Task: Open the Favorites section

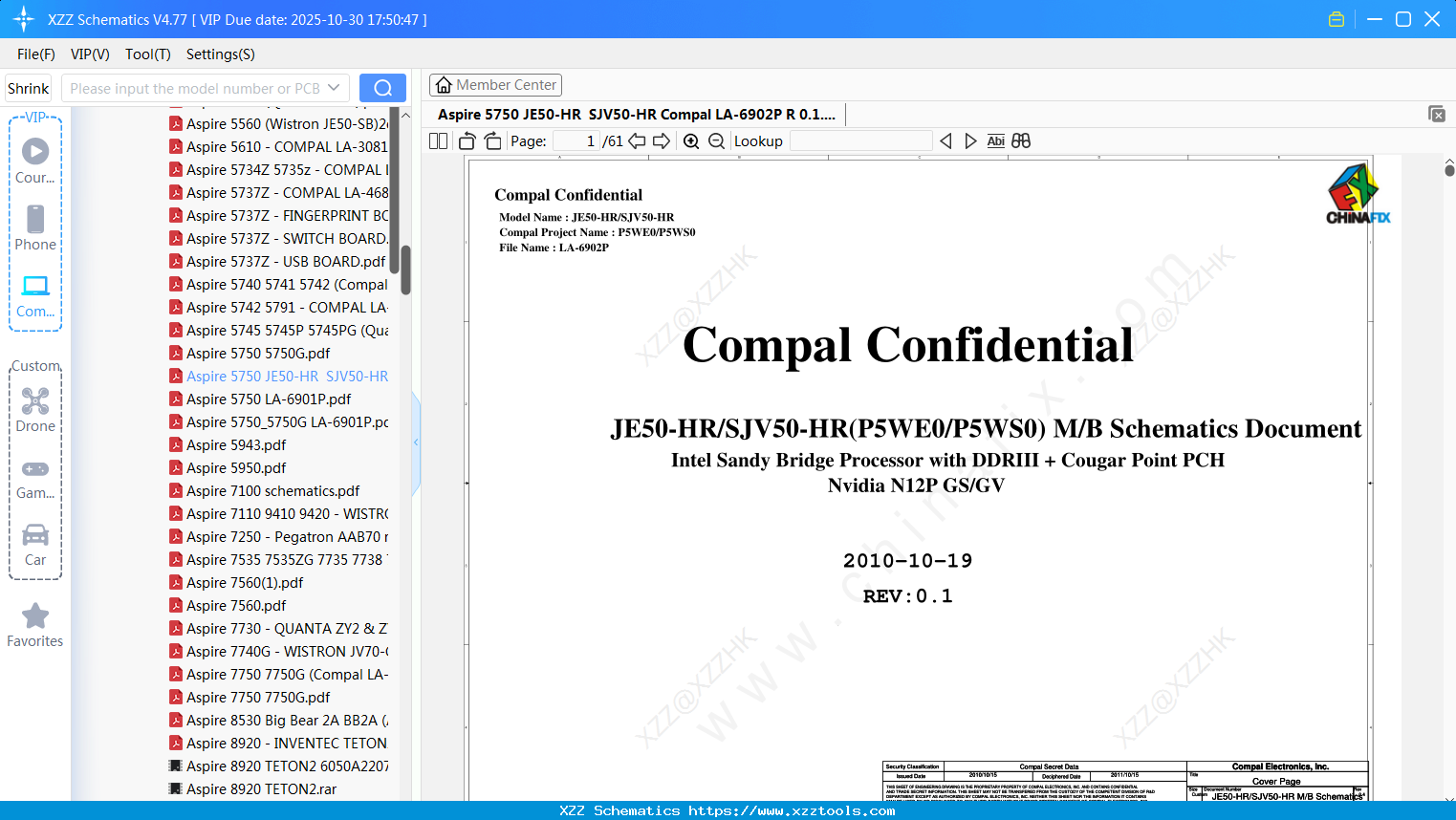Action: [x=35, y=626]
